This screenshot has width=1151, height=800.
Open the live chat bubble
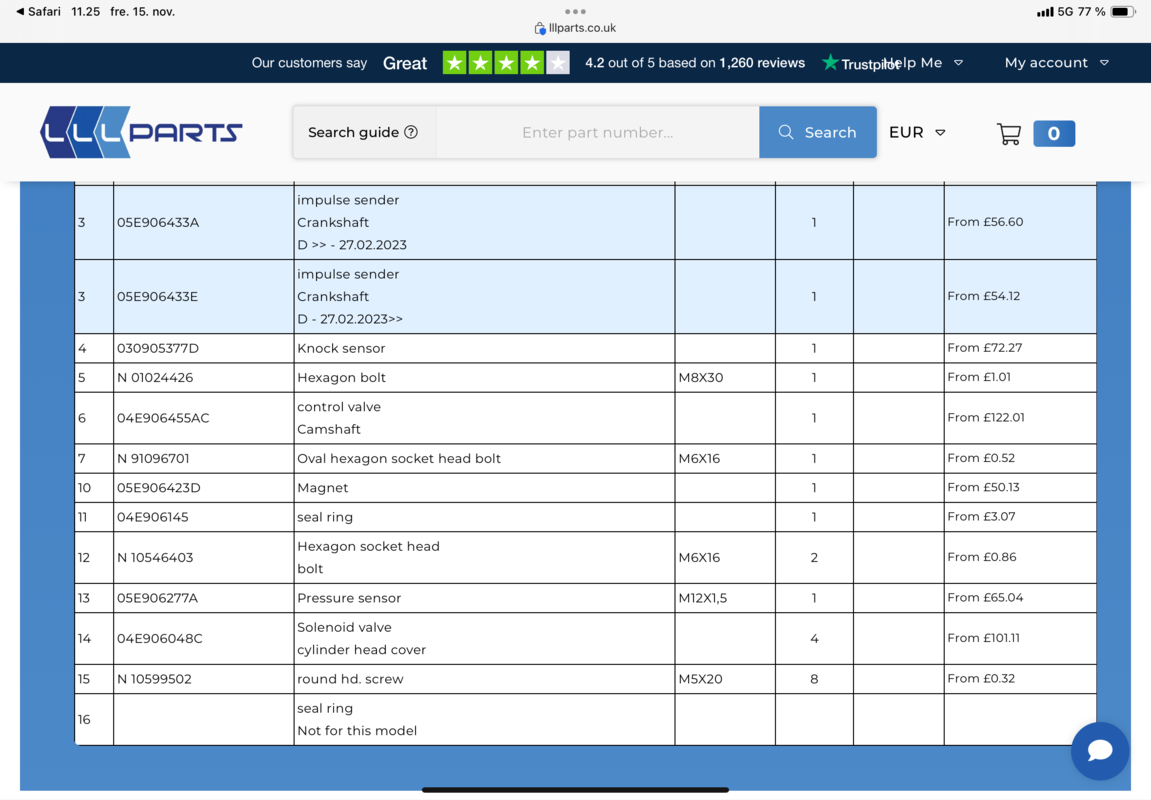coord(1099,750)
